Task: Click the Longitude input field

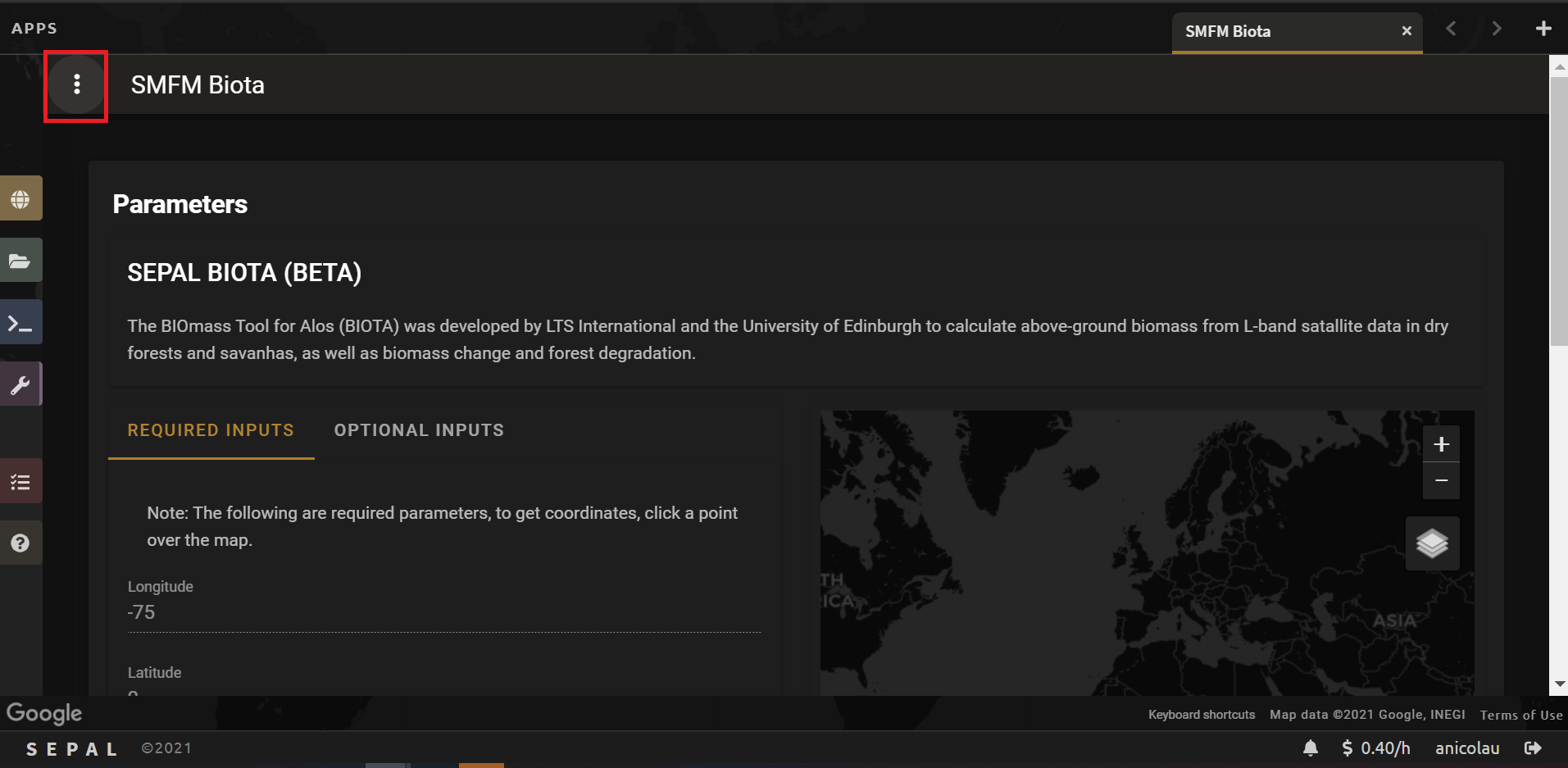Action: (x=444, y=612)
